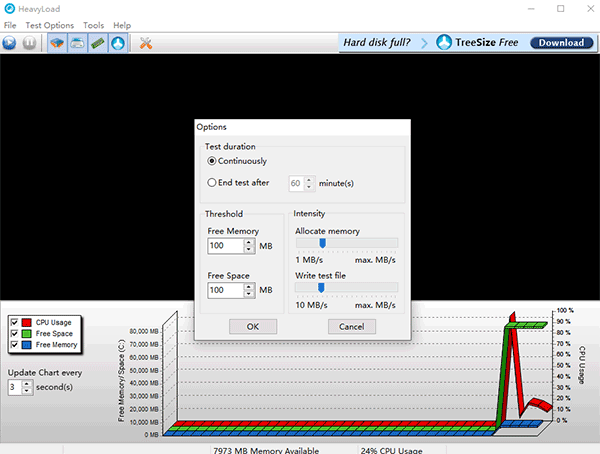Confirm the Options dialog with OK
This screenshot has width=600, height=454.
253,327
